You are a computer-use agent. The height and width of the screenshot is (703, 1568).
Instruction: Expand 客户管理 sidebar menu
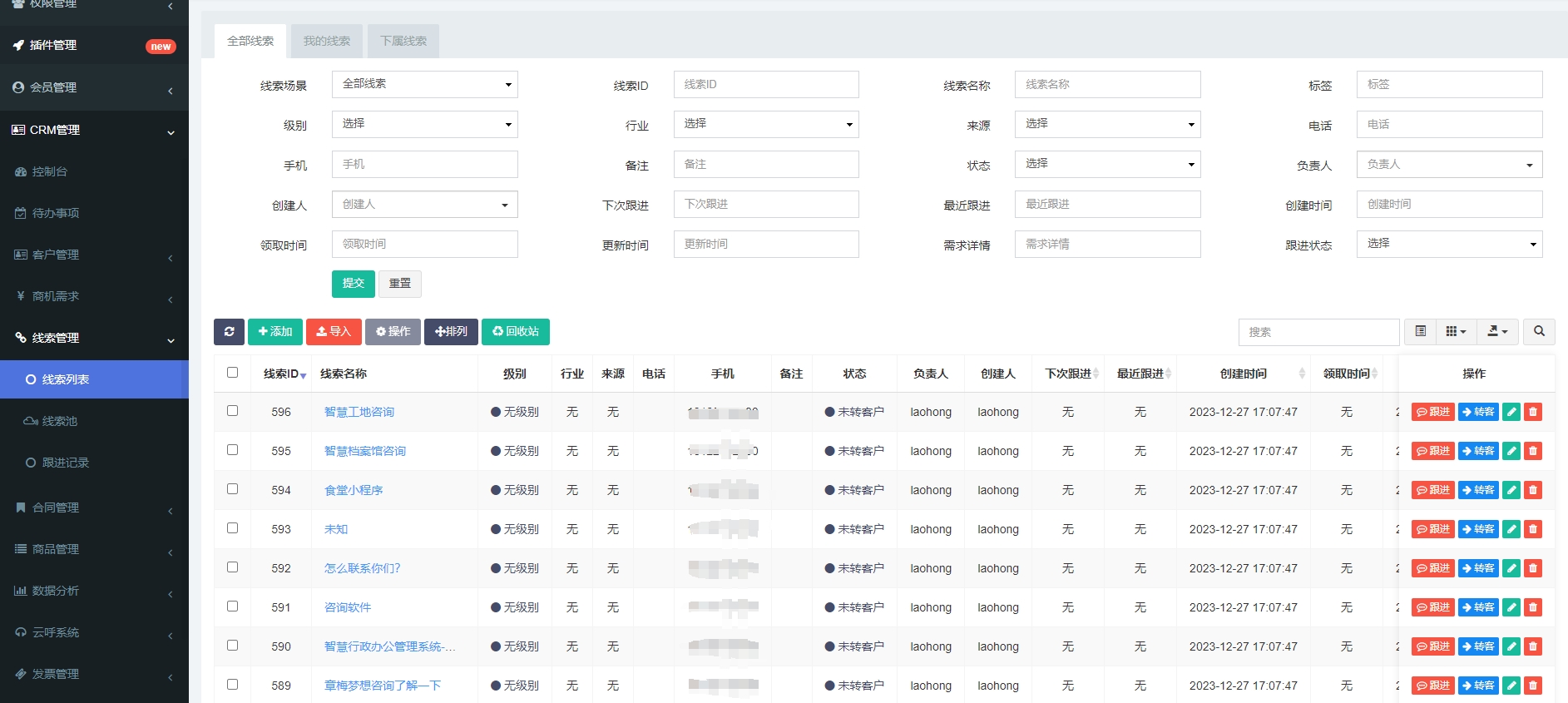pos(94,255)
